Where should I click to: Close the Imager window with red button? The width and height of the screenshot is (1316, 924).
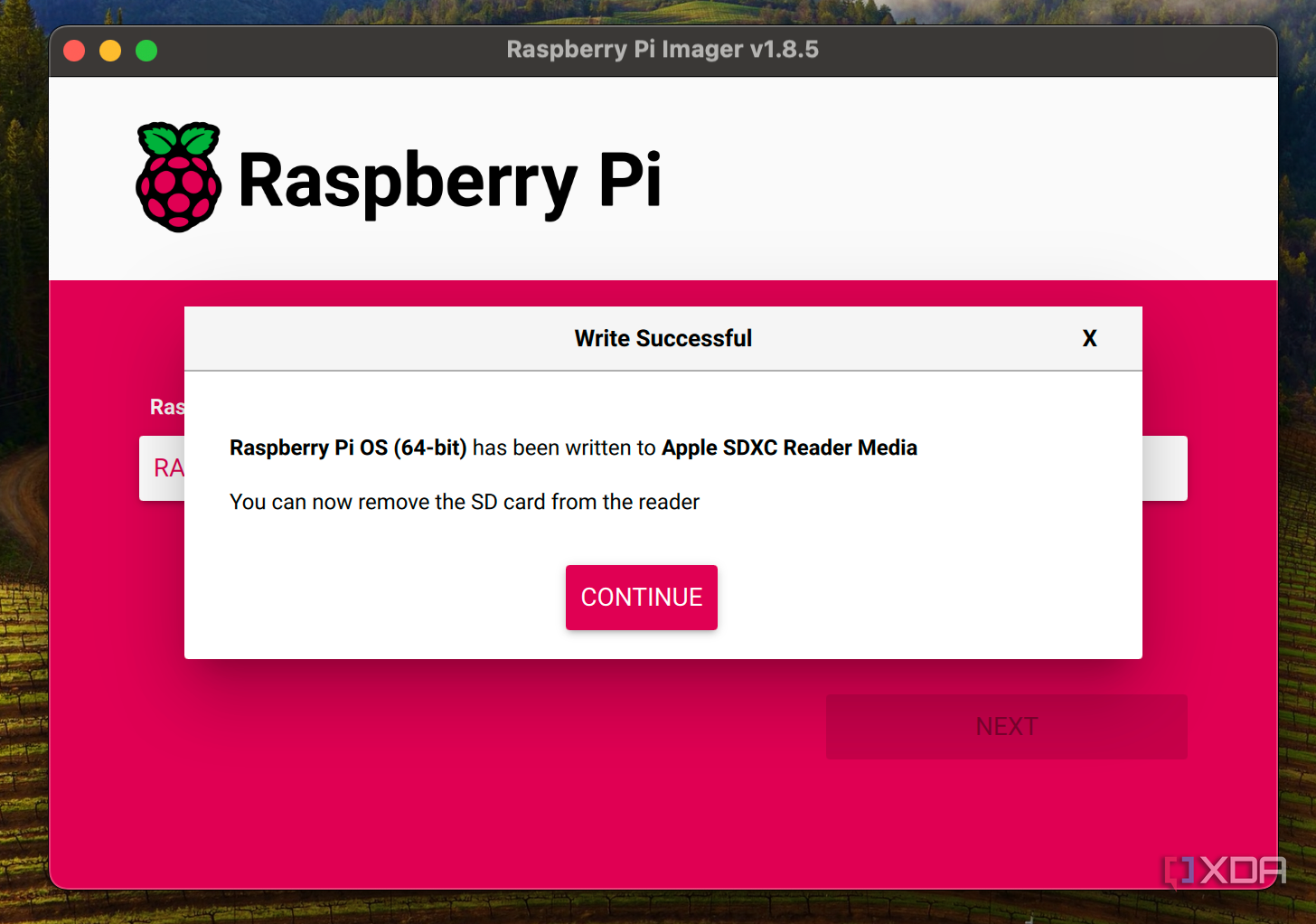tap(75, 51)
